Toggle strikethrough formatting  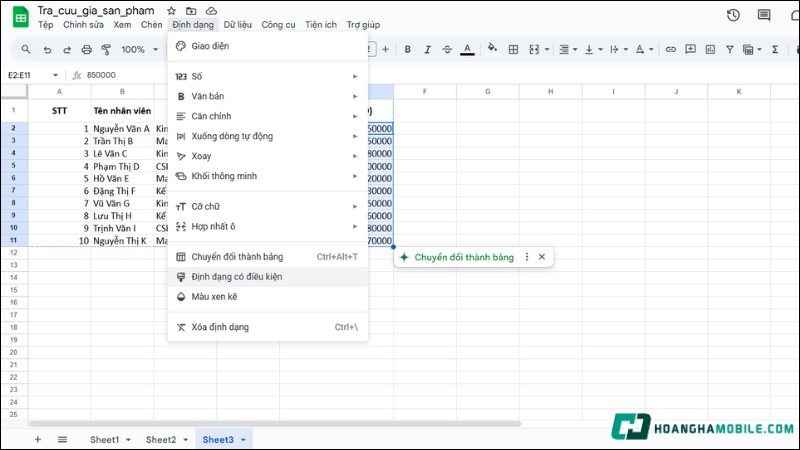coord(447,49)
